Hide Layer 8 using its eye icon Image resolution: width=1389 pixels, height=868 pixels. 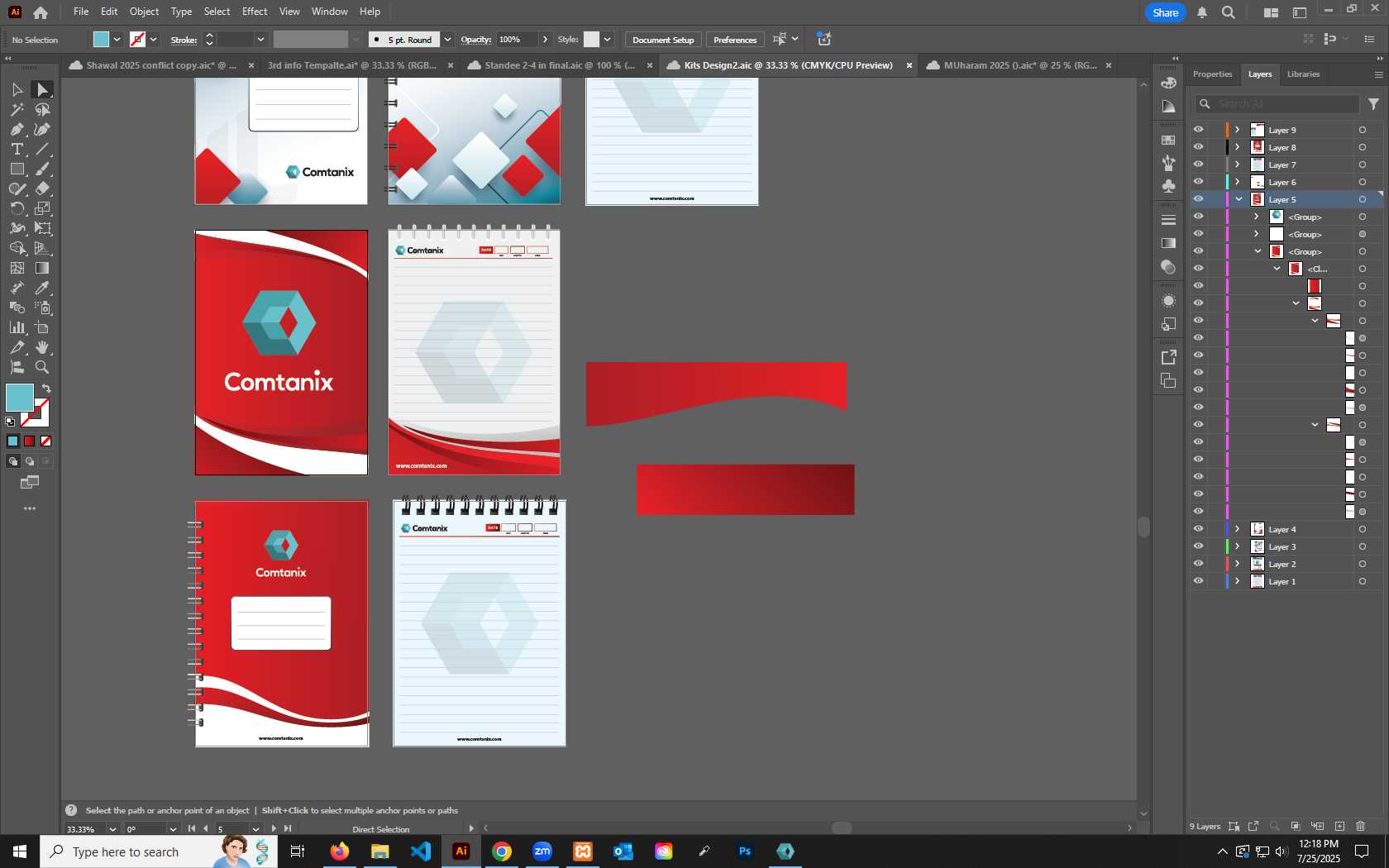pos(1198,147)
